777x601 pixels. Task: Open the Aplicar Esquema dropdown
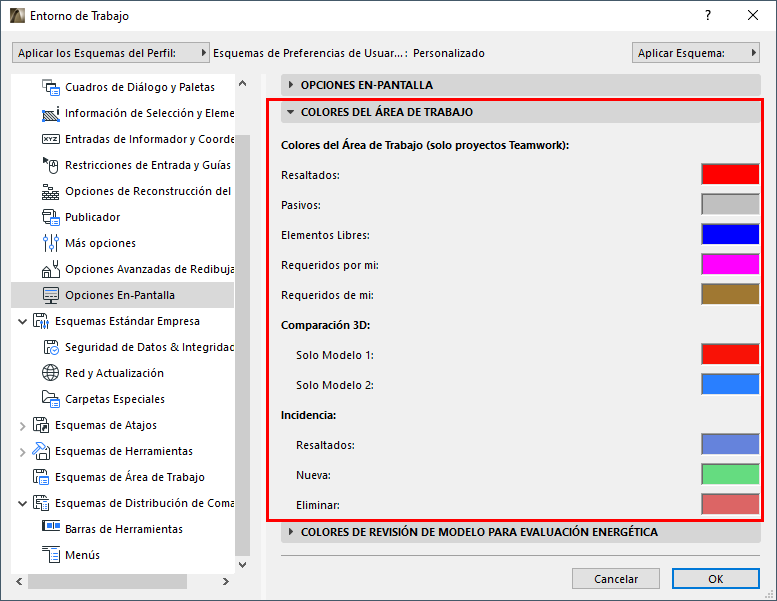(696, 53)
